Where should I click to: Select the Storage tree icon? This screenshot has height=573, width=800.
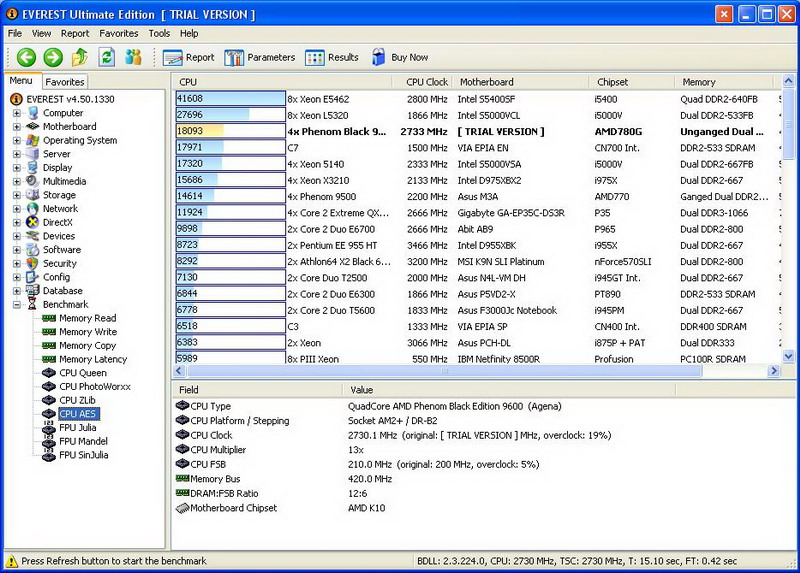click(33, 195)
